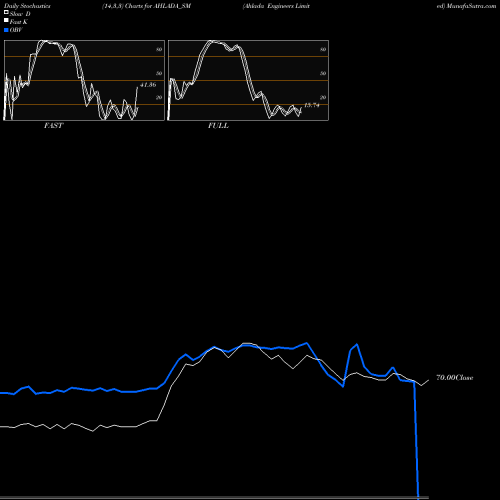This screenshot has width=500, height=500.
Task: Click the FAST stochastic chart panel
Action: pos(84,80)
